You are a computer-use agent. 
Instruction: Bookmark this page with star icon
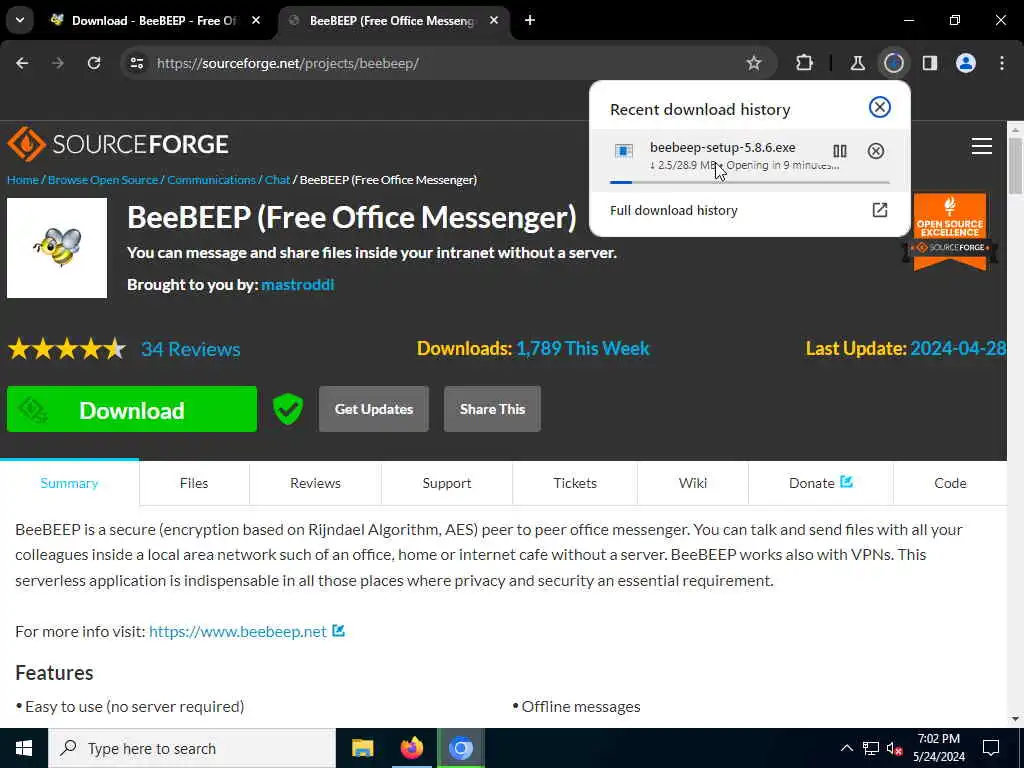[754, 63]
